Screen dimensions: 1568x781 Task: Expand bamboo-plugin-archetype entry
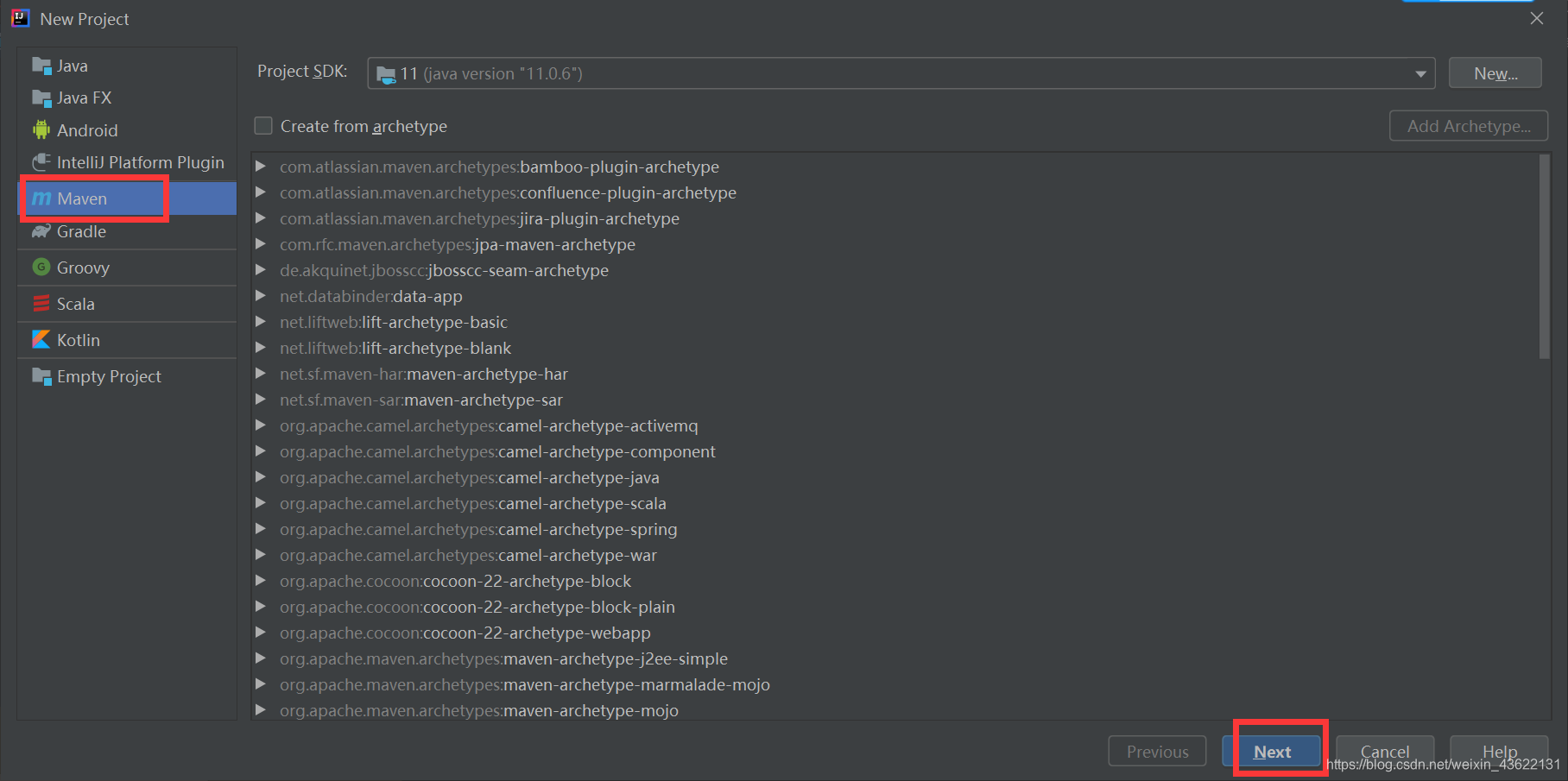260,167
